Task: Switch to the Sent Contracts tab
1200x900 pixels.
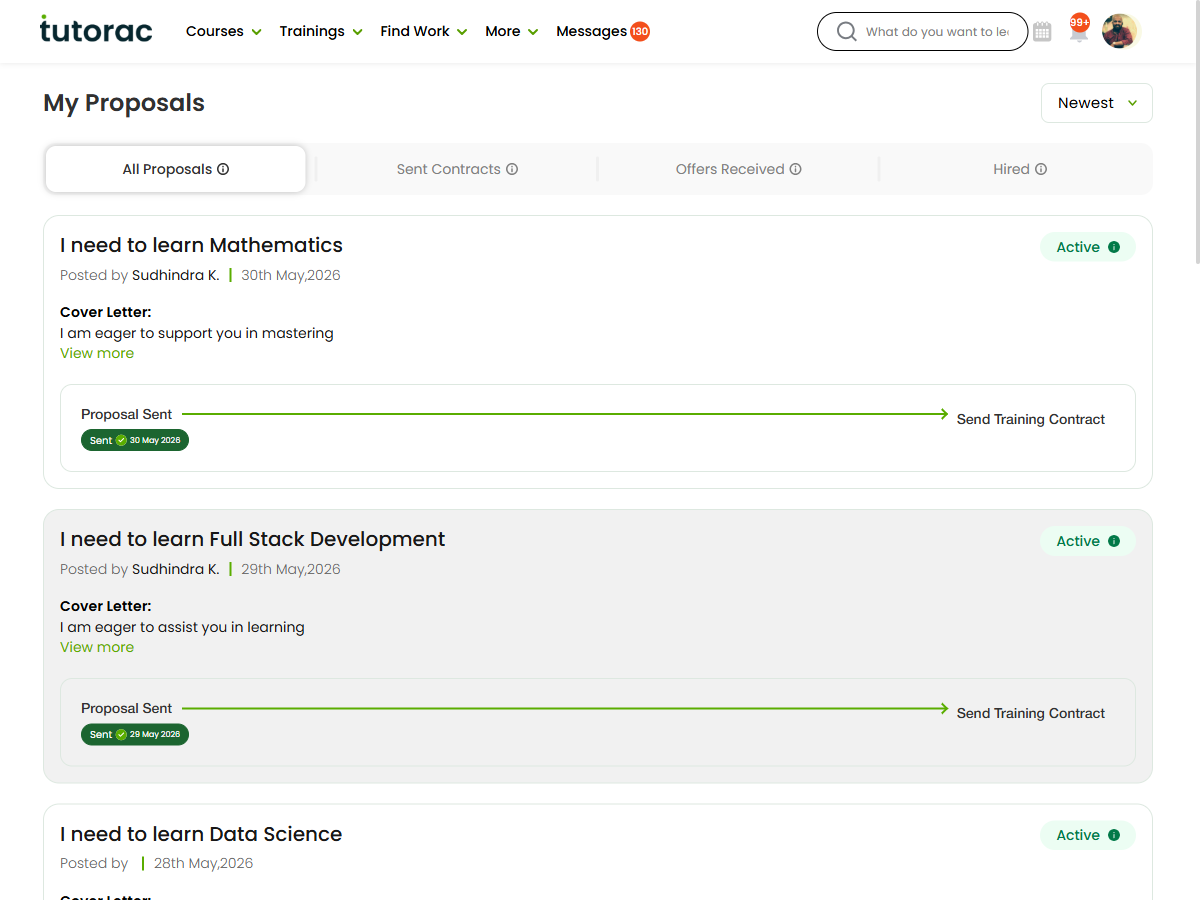Action: (x=457, y=169)
